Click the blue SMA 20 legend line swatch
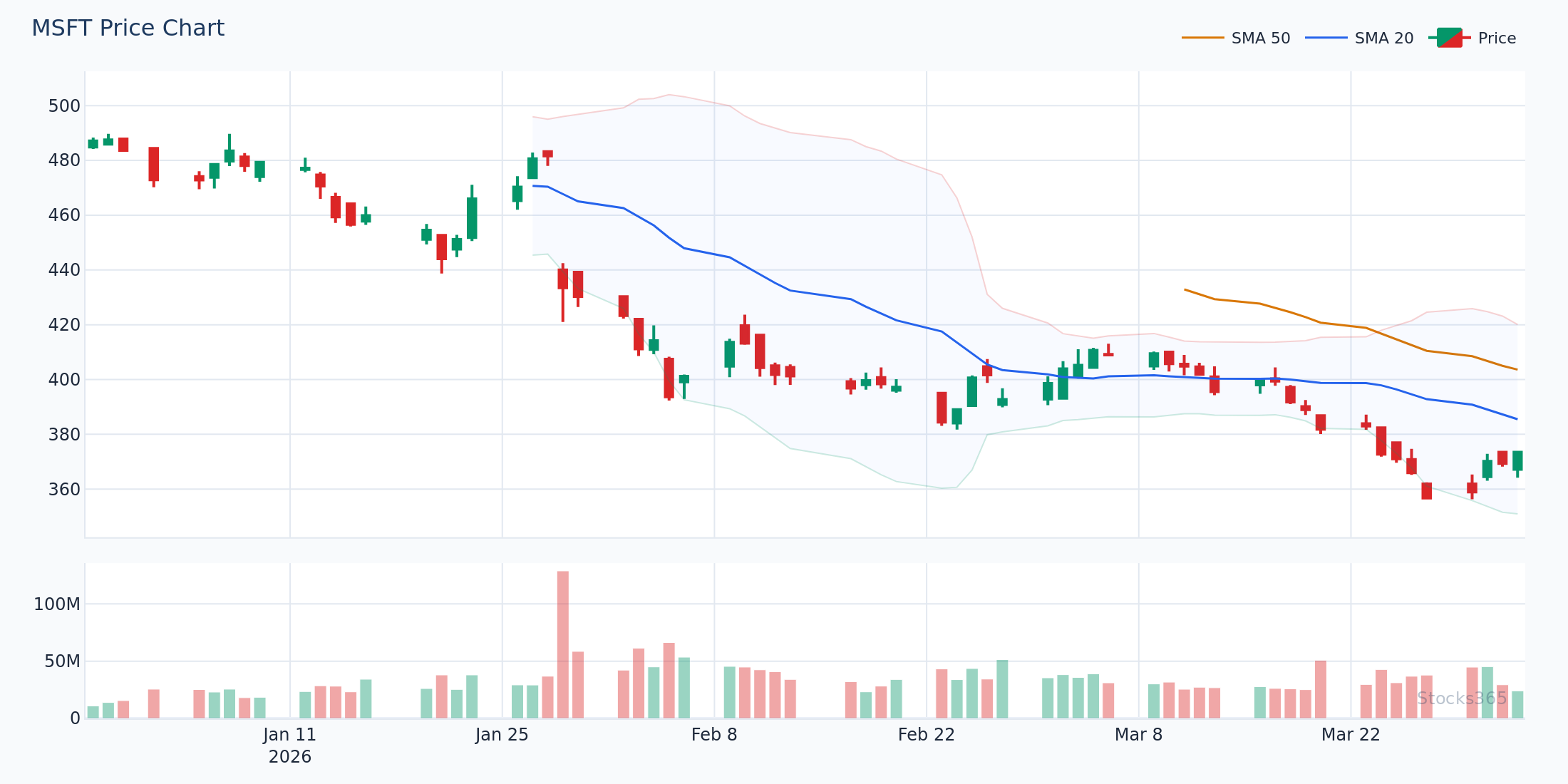Image resolution: width=1568 pixels, height=784 pixels. tap(1326, 38)
